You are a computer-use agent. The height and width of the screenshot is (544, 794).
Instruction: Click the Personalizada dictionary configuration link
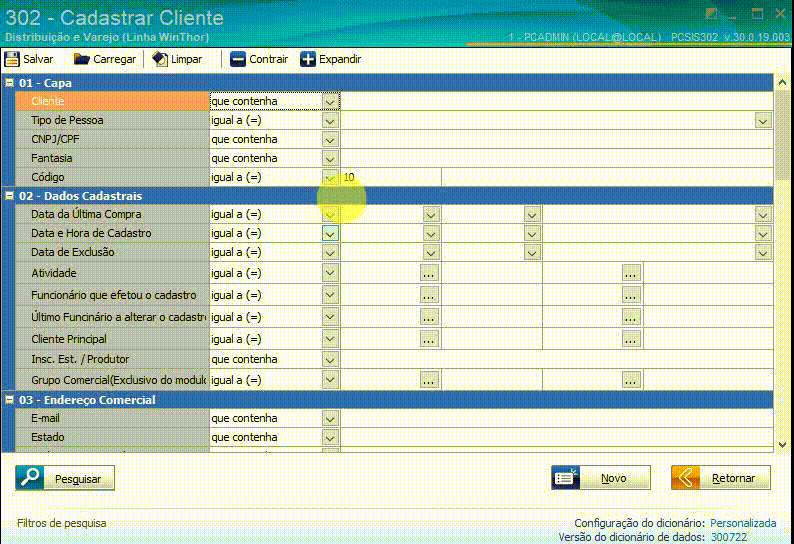pyautogui.click(x=743, y=523)
